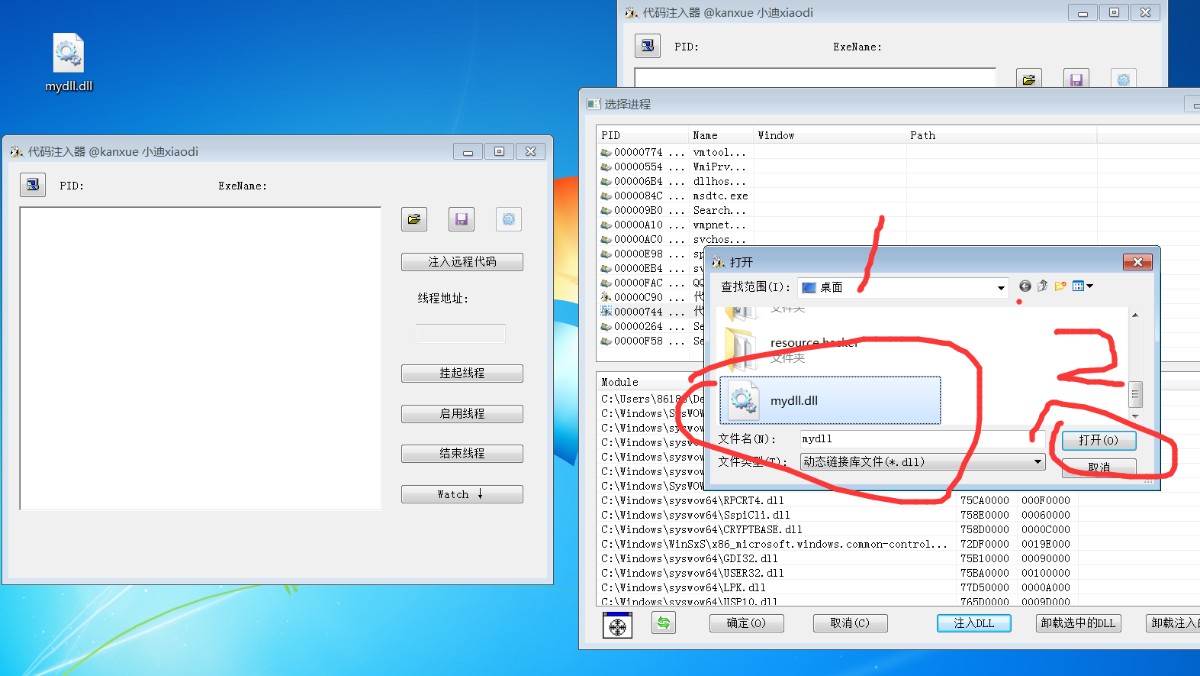1200x676 pixels.
Task: Click the back navigation icon in Open dialog
Action: [x=1025, y=286]
